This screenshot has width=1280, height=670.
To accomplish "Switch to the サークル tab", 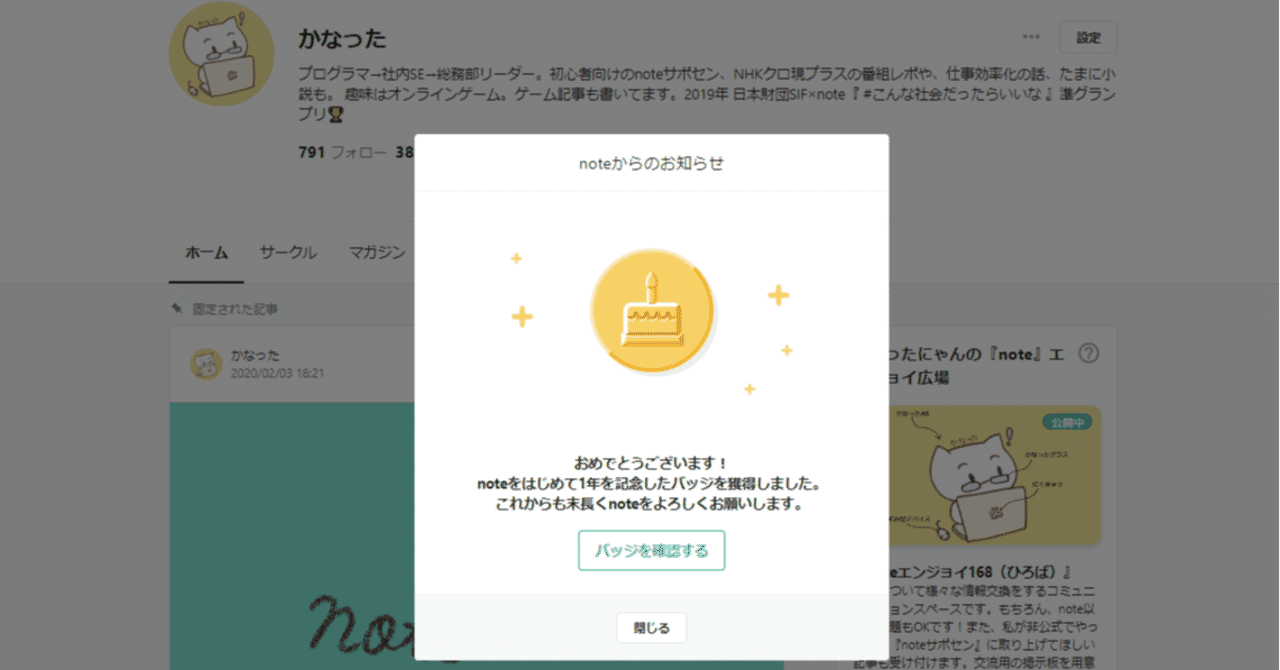I will click(288, 252).
